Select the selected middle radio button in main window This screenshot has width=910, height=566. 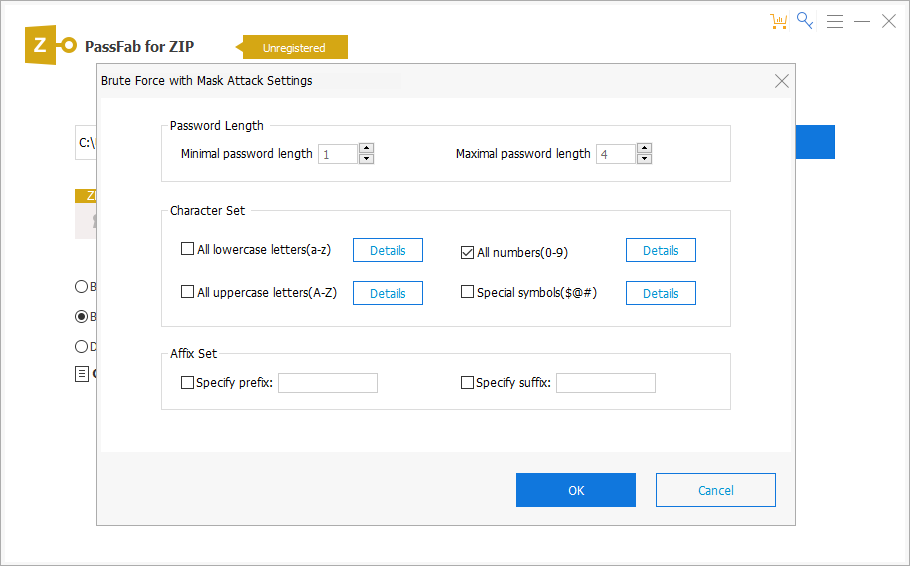[x=81, y=316]
